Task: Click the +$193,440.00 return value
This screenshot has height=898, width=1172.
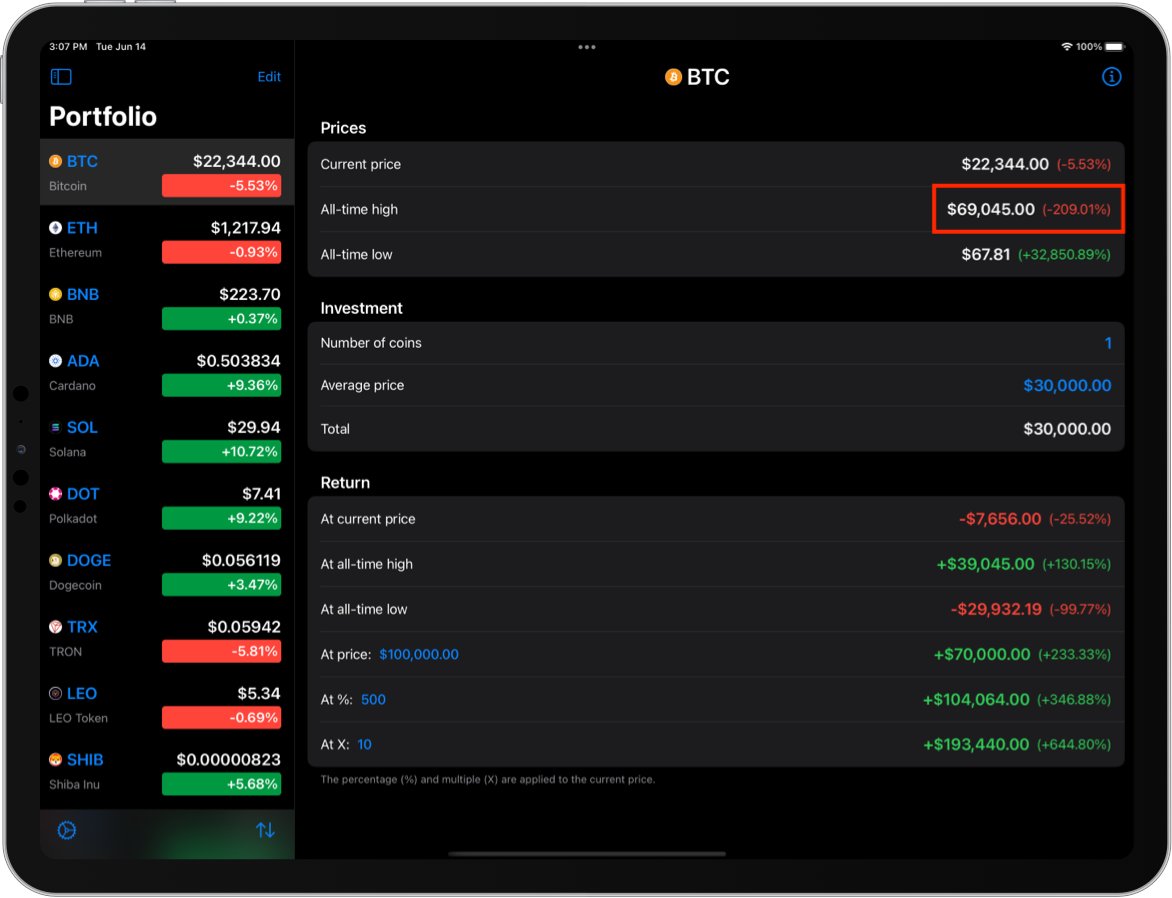Action: tap(975, 745)
